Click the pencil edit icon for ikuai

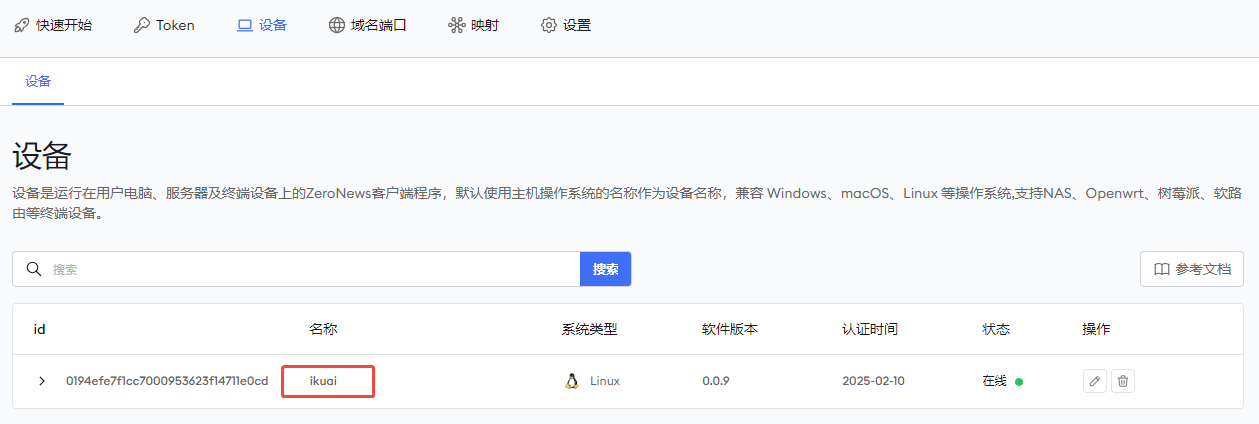(x=1095, y=381)
